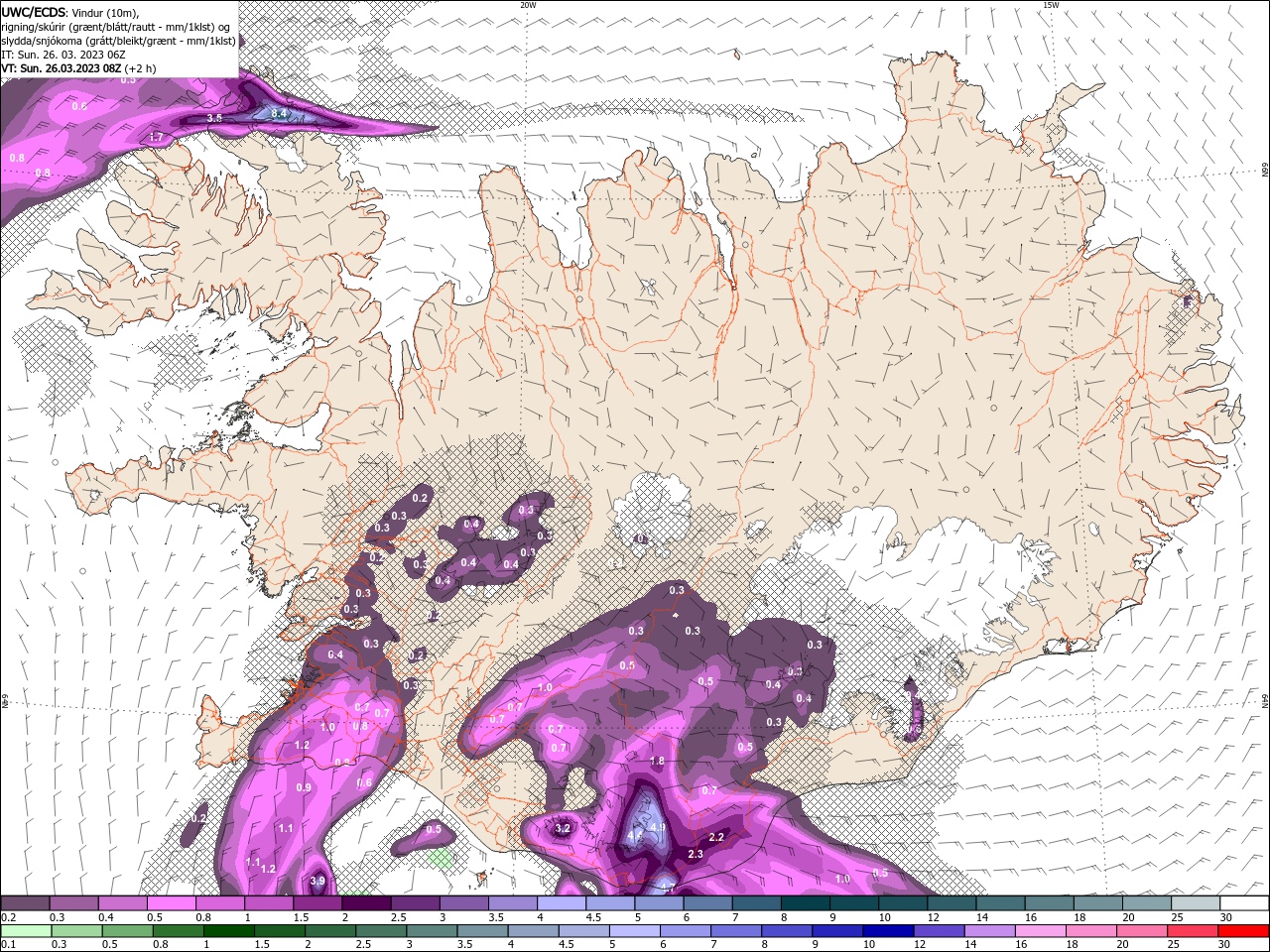Pick the bottom-row 8–9 blue swatch
Screen dimensions: 1270x952
pos(788,931)
